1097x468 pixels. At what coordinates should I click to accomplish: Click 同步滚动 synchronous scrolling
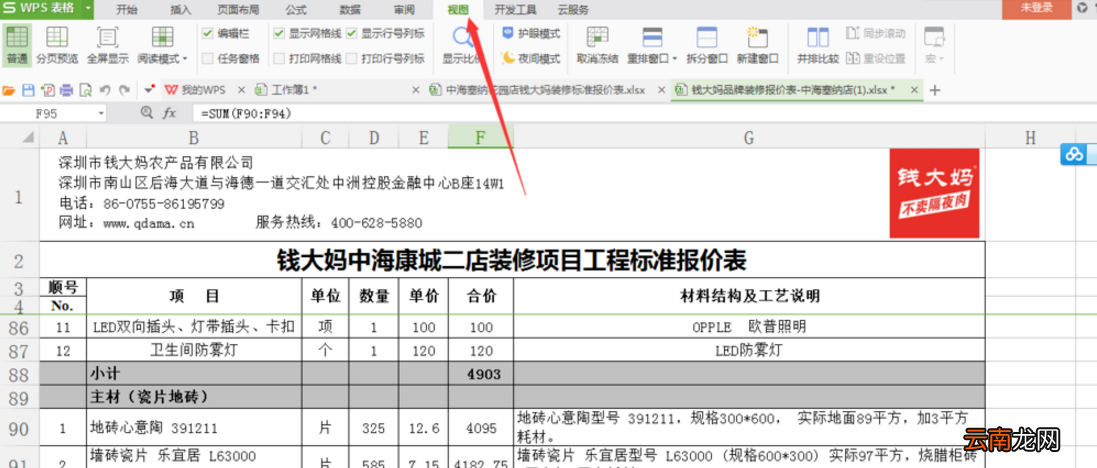(875, 33)
